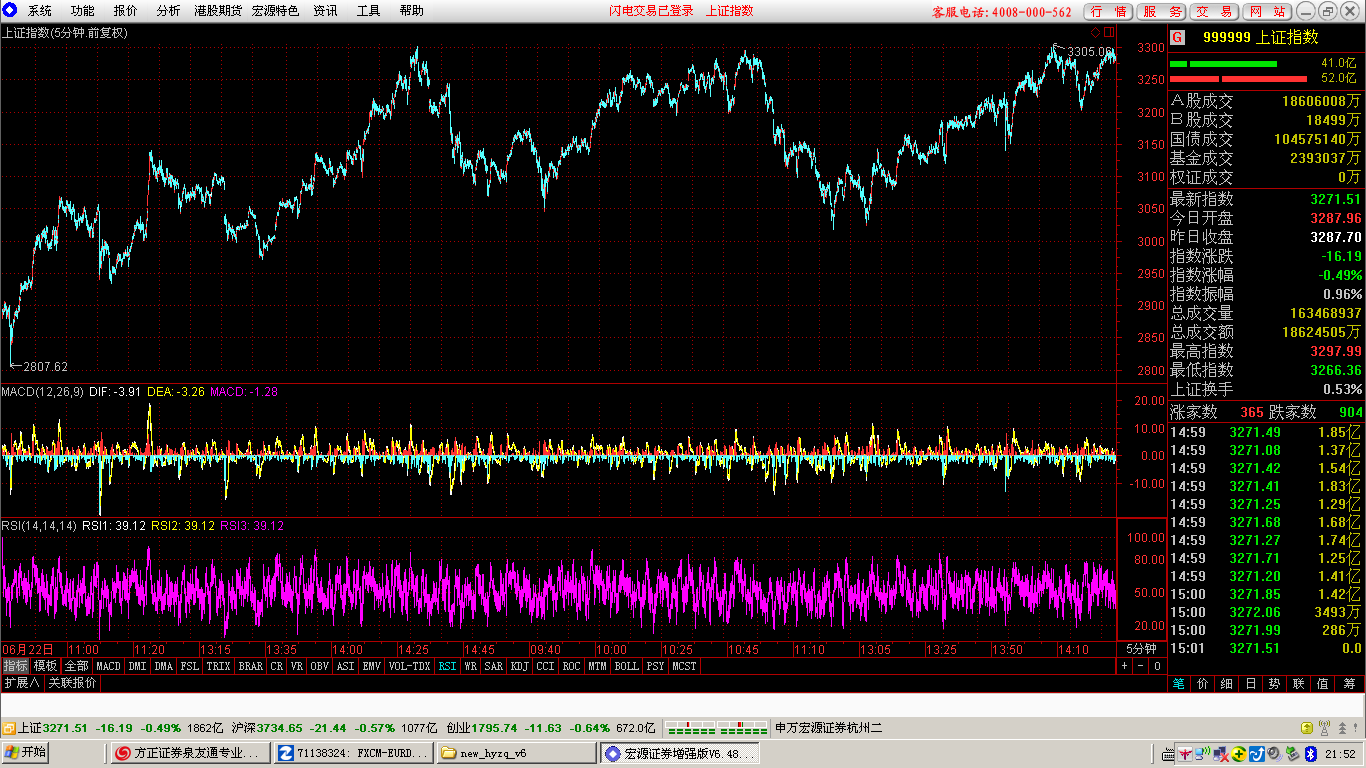The image size is (1366, 768).
Task: Click the 行情 button at top right
Action: [1109, 11]
